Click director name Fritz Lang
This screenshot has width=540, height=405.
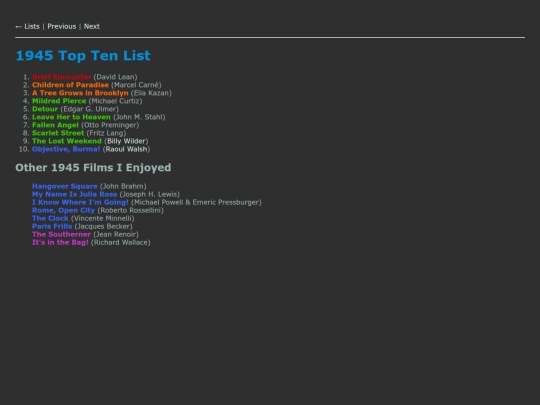point(106,133)
